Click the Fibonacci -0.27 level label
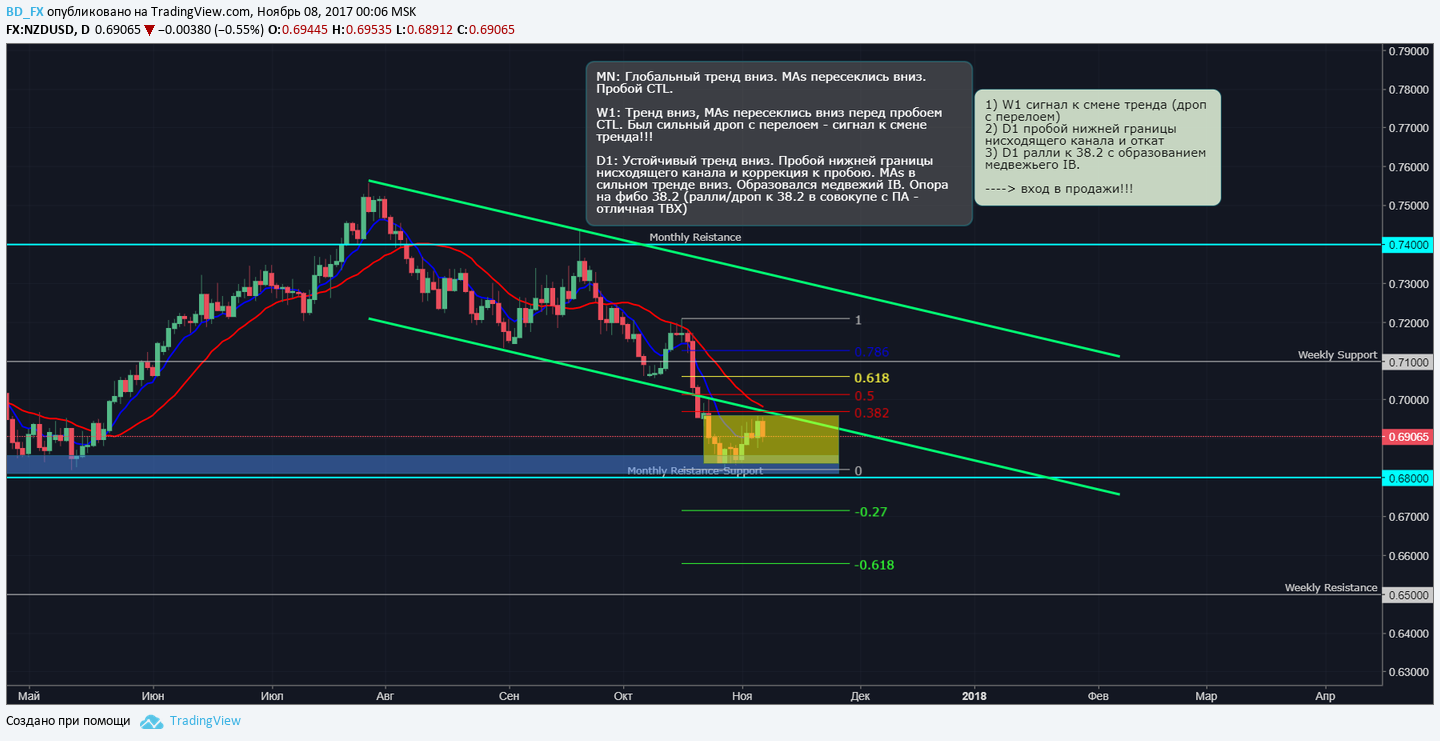 tap(871, 512)
